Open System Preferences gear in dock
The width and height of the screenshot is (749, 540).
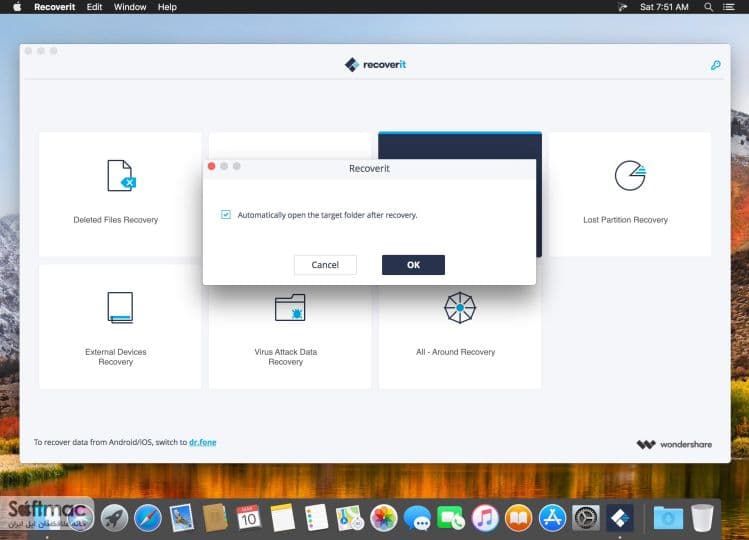click(x=586, y=518)
